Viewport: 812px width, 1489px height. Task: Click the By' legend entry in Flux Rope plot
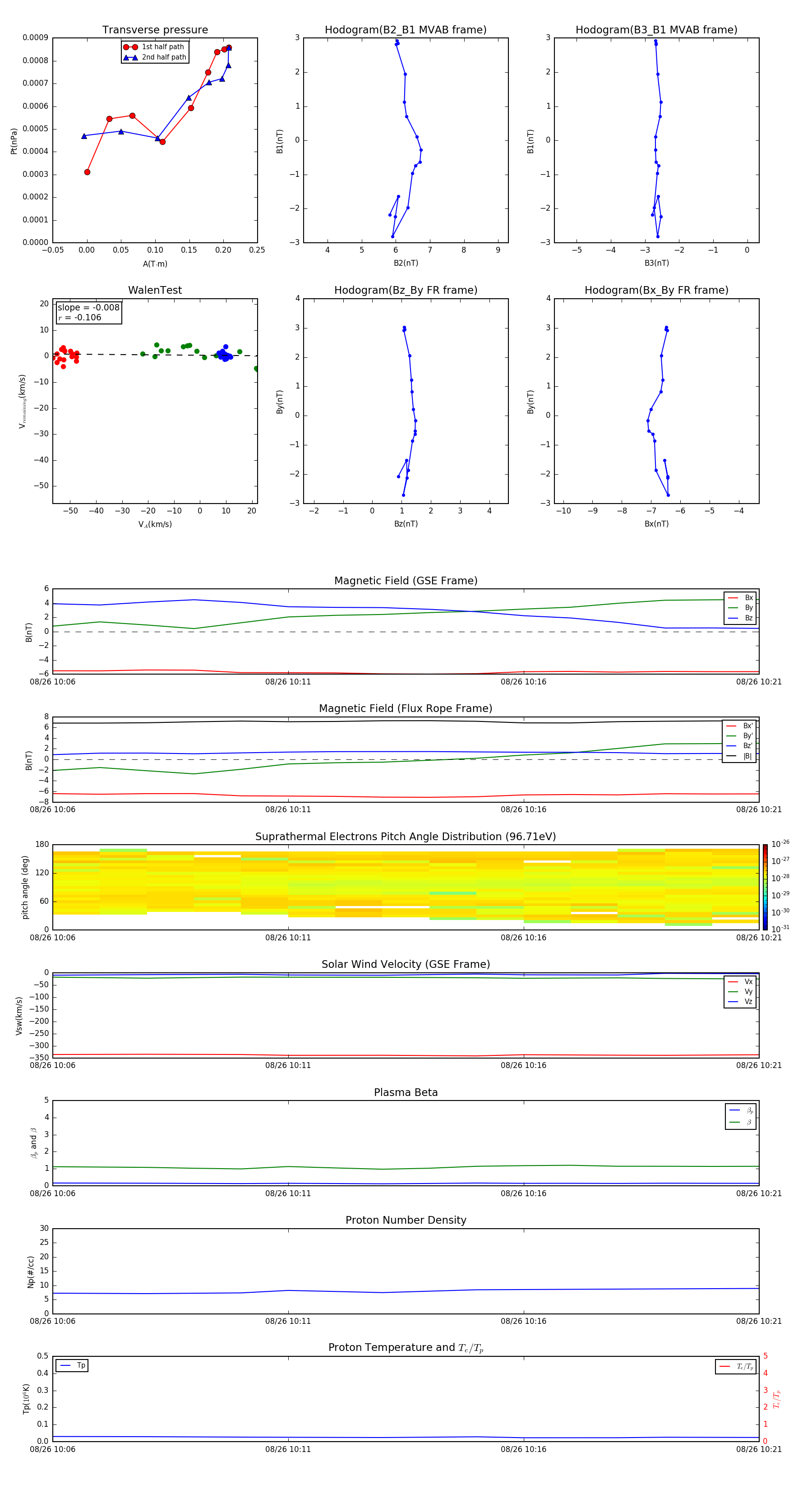[739, 736]
